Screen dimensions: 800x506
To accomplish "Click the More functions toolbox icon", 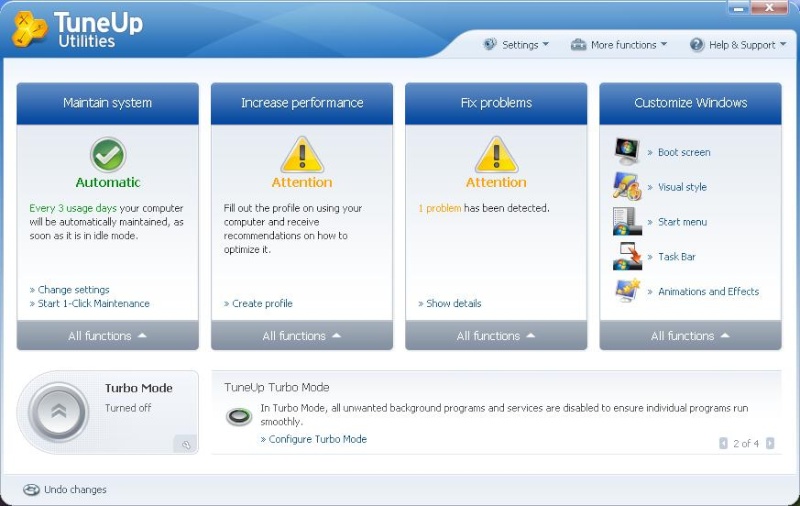I will [x=578, y=45].
